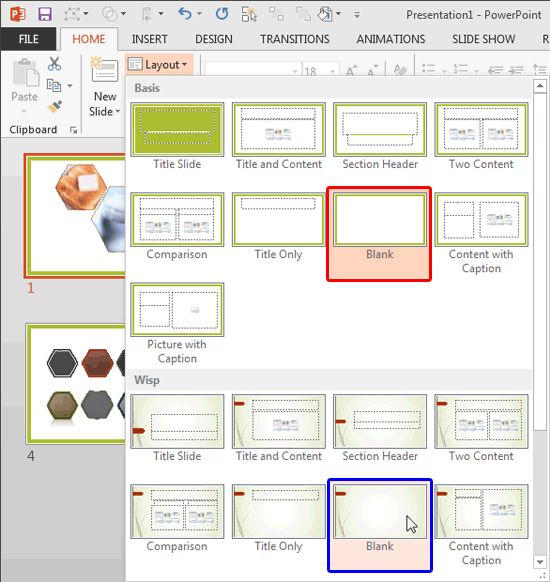This screenshot has height=582, width=550.
Task: Click Increase Font Size icon
Action: (x=351, y=69)
